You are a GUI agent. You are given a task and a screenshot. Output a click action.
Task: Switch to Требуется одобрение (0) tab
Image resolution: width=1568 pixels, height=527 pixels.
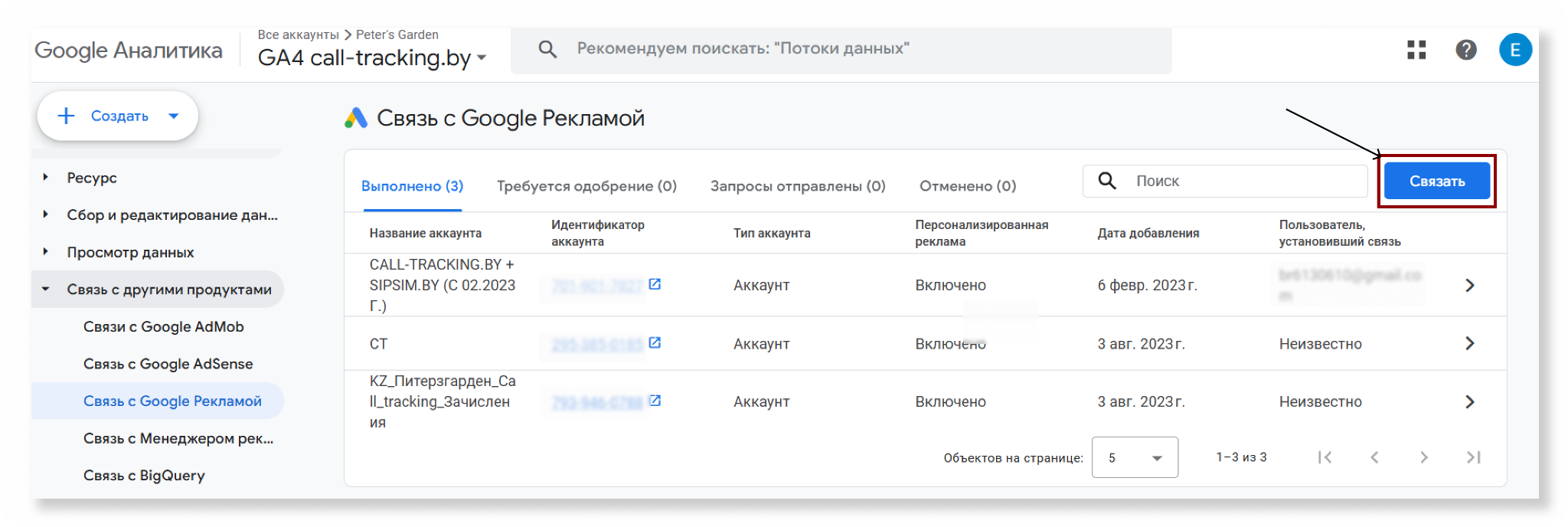tap(586, 186)
